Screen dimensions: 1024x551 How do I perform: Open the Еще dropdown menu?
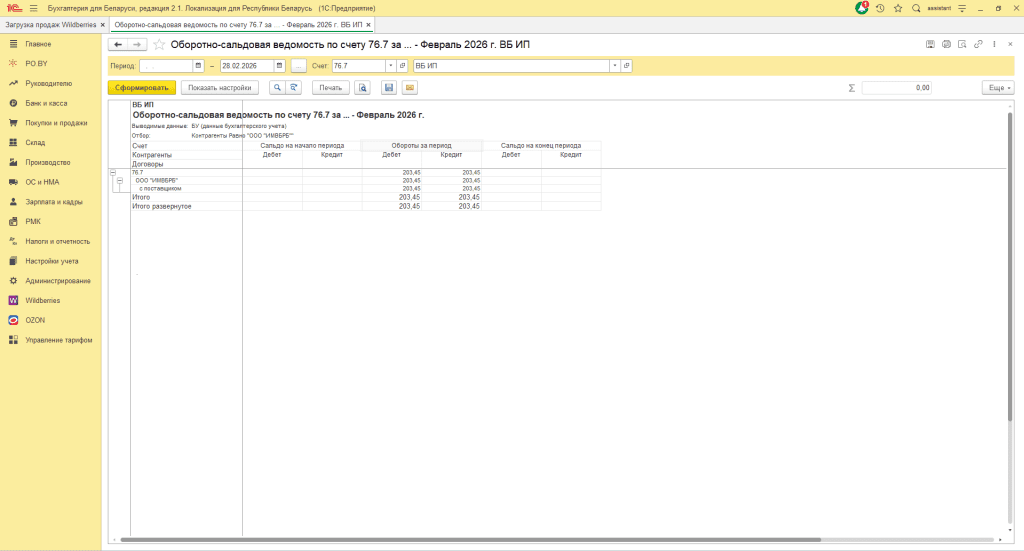click(997, 88)
